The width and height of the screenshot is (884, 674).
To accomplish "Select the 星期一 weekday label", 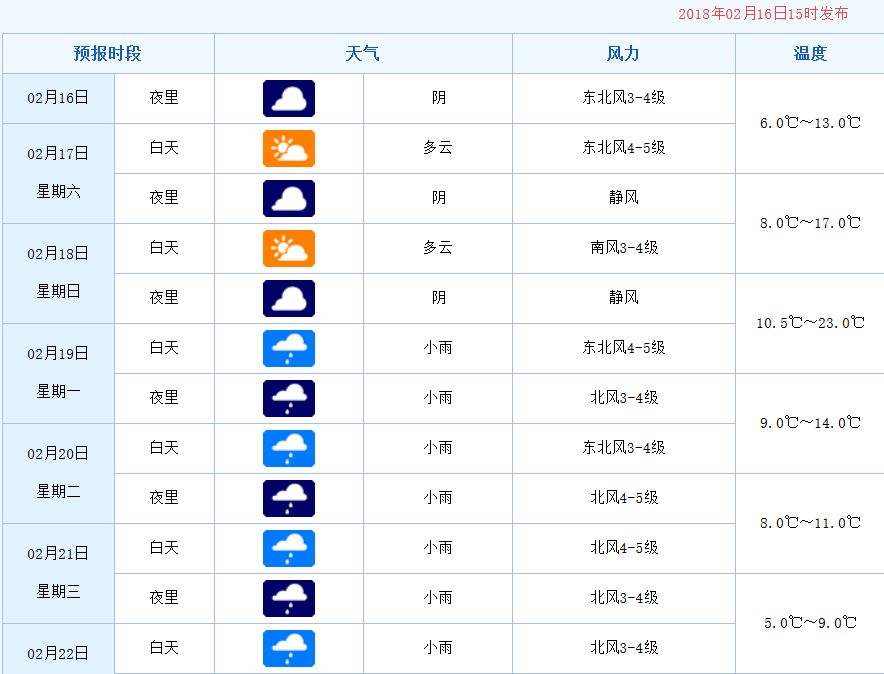I will coord(58,391).
